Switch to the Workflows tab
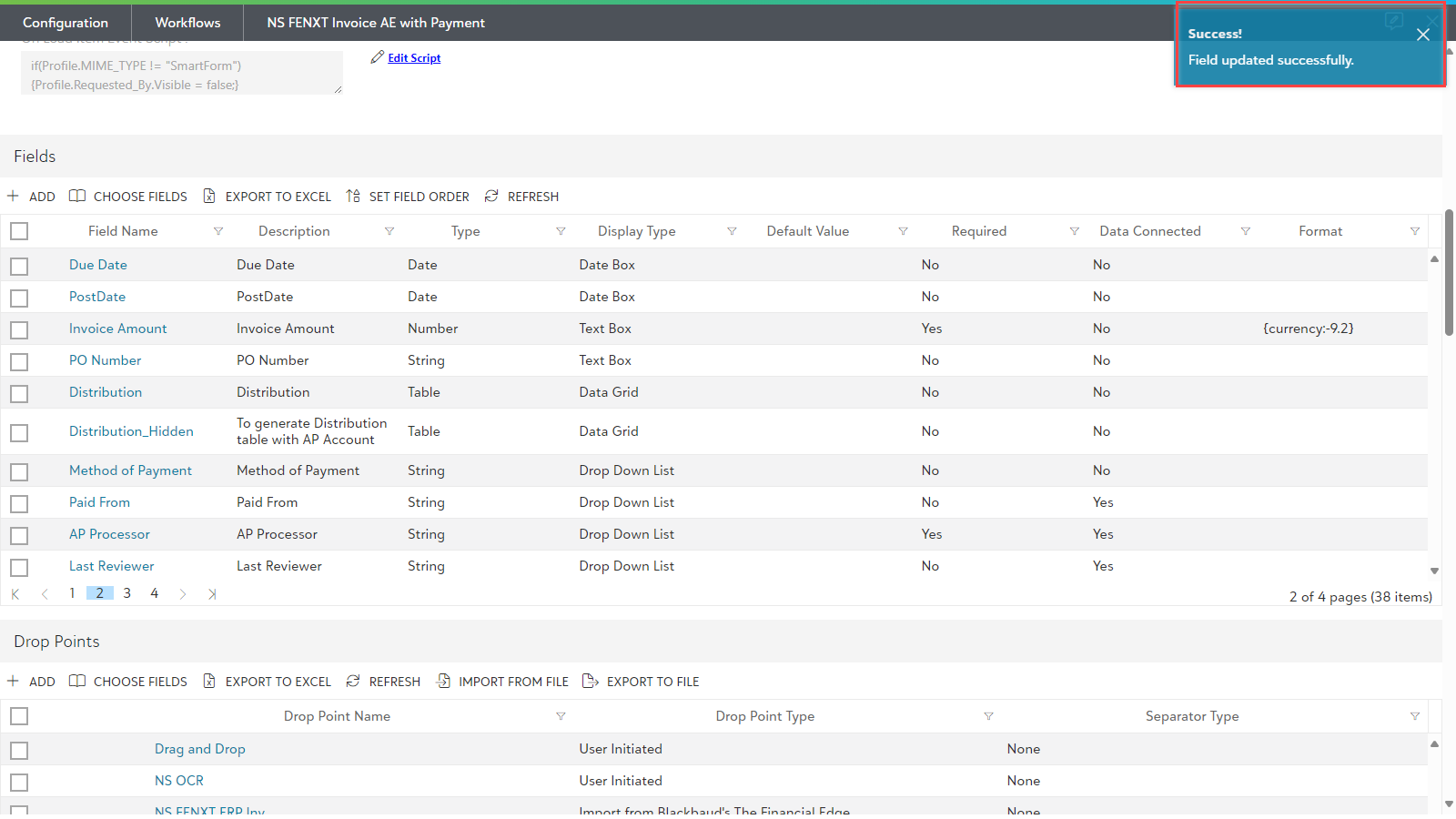This screenshot has height=819, width=1456. pyautogui.click(x=187, y=23)
